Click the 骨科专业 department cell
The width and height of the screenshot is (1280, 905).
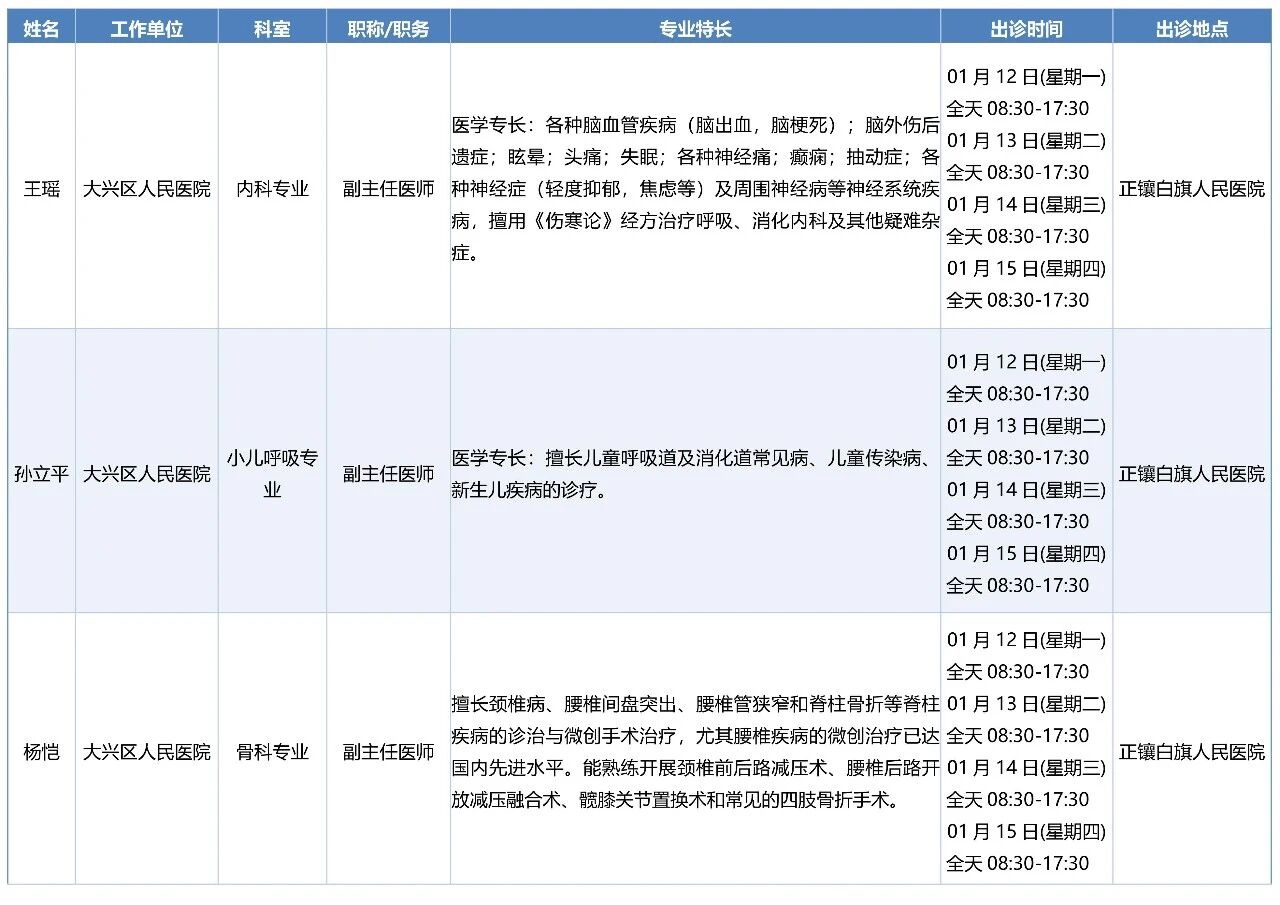(272, 752)
